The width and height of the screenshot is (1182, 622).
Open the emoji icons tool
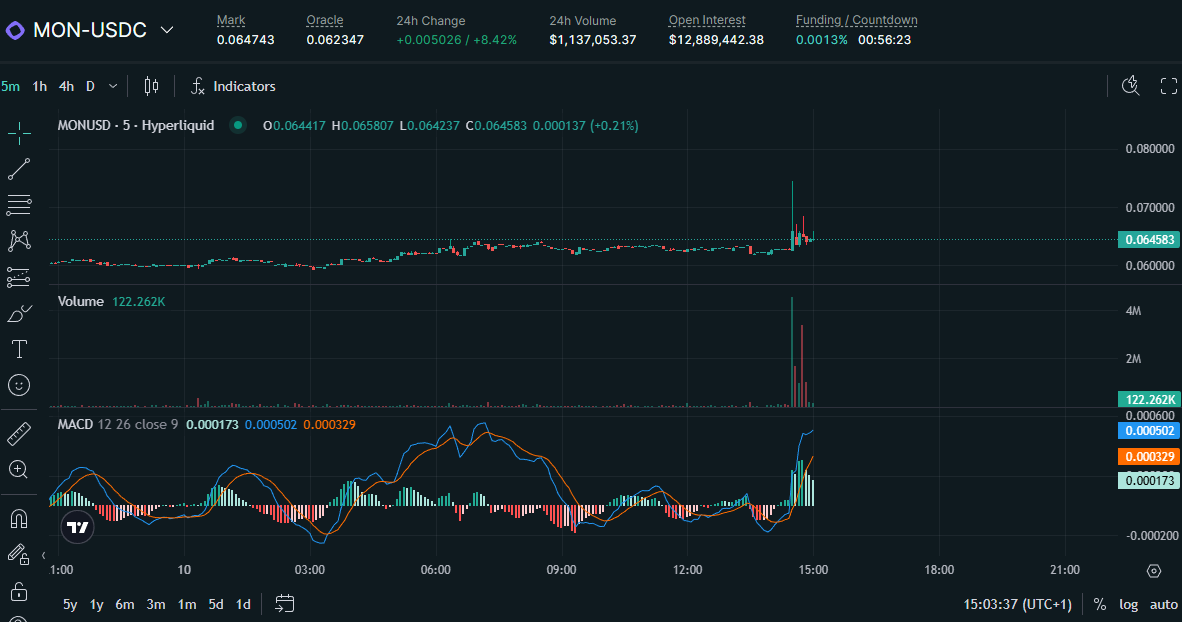point(19,385)
